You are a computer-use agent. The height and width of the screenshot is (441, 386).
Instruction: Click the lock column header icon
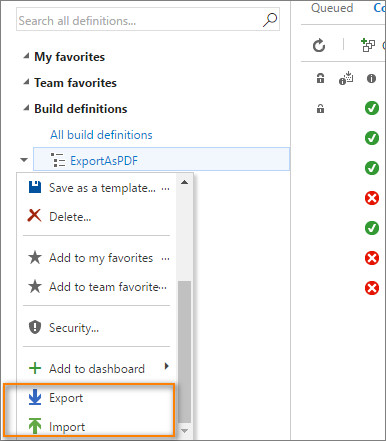(x=320, y=78)
